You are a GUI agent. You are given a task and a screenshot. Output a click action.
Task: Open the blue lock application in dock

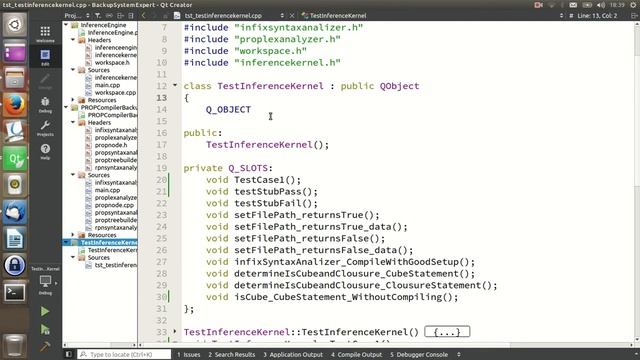coord(15,265)
